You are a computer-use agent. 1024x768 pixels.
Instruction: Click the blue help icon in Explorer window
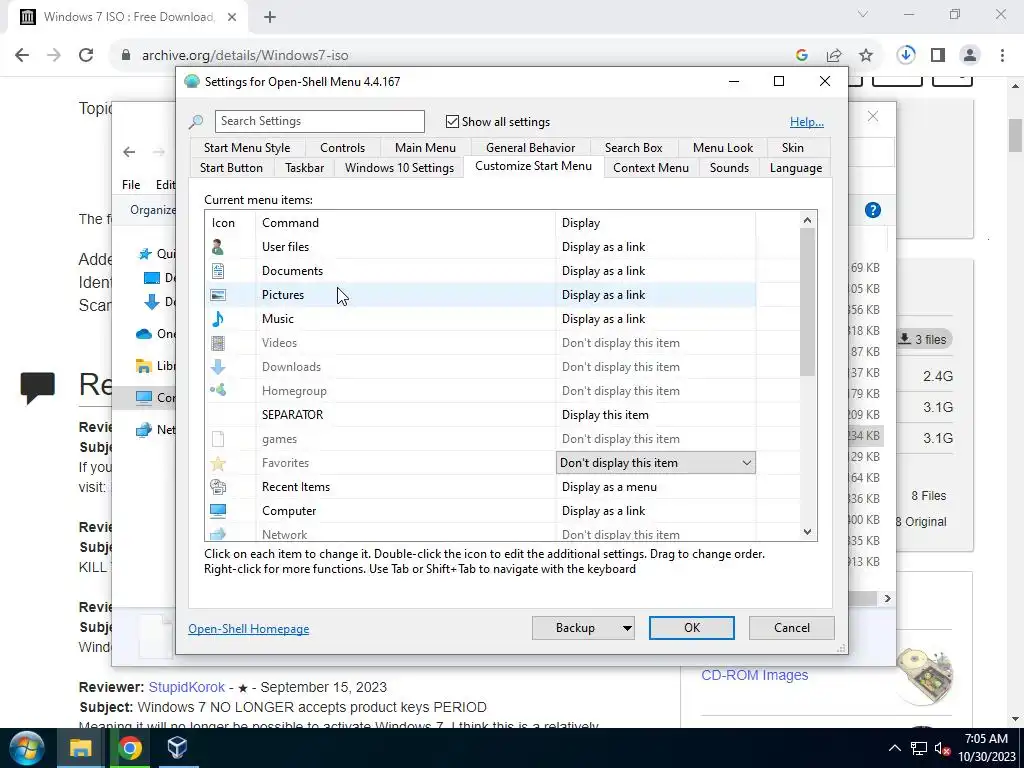872,210
